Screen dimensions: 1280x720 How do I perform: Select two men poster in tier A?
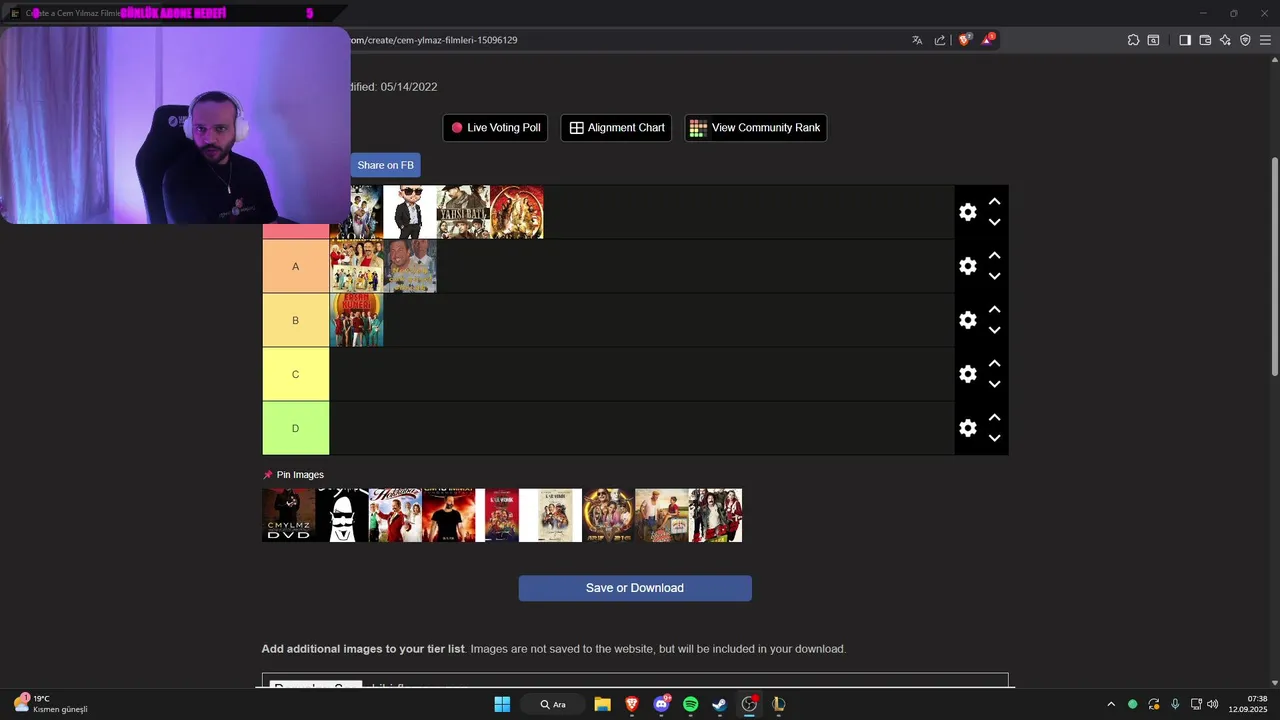(410, 266)
